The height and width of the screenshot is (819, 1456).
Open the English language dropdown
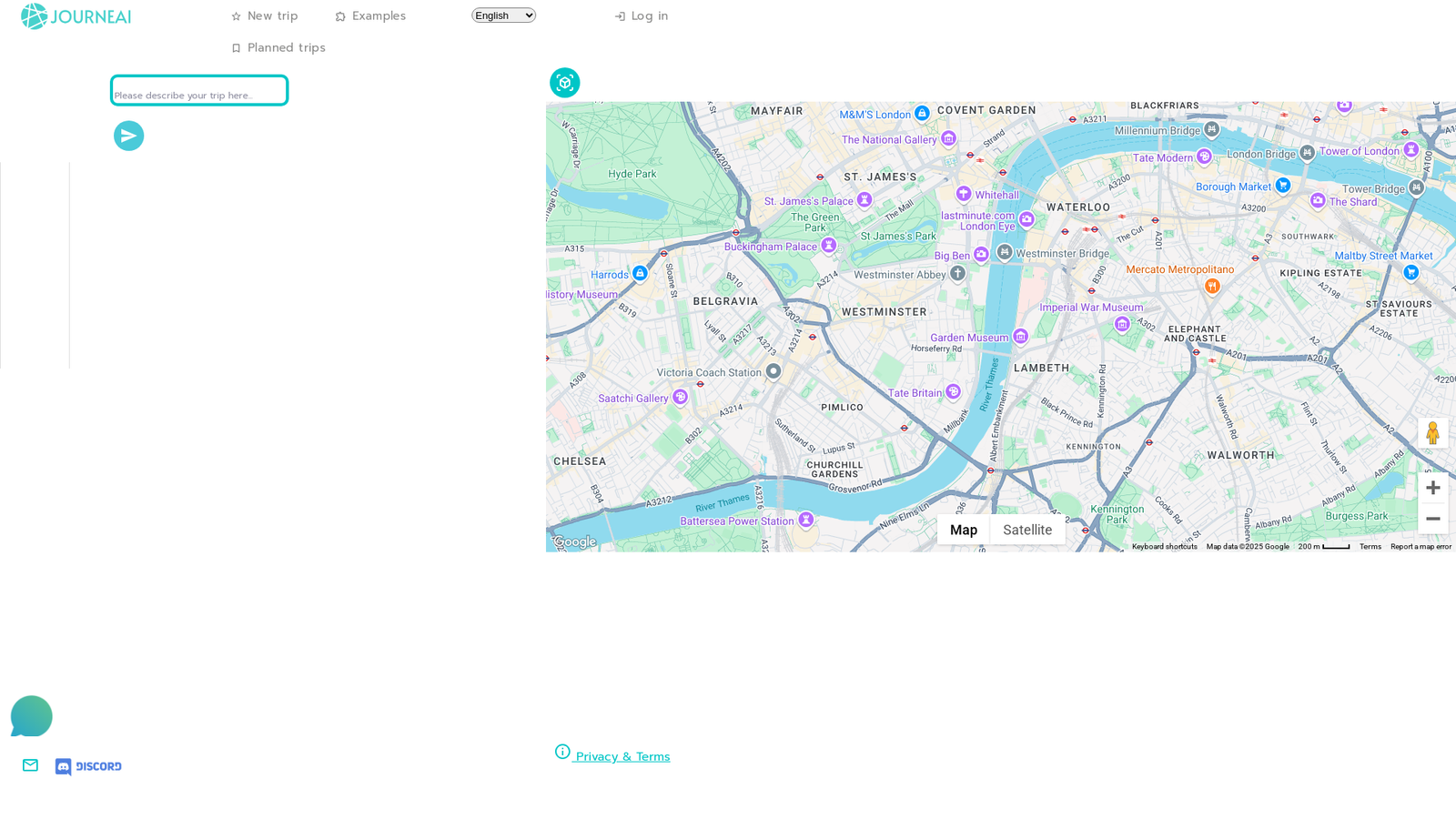click(503, 15)
